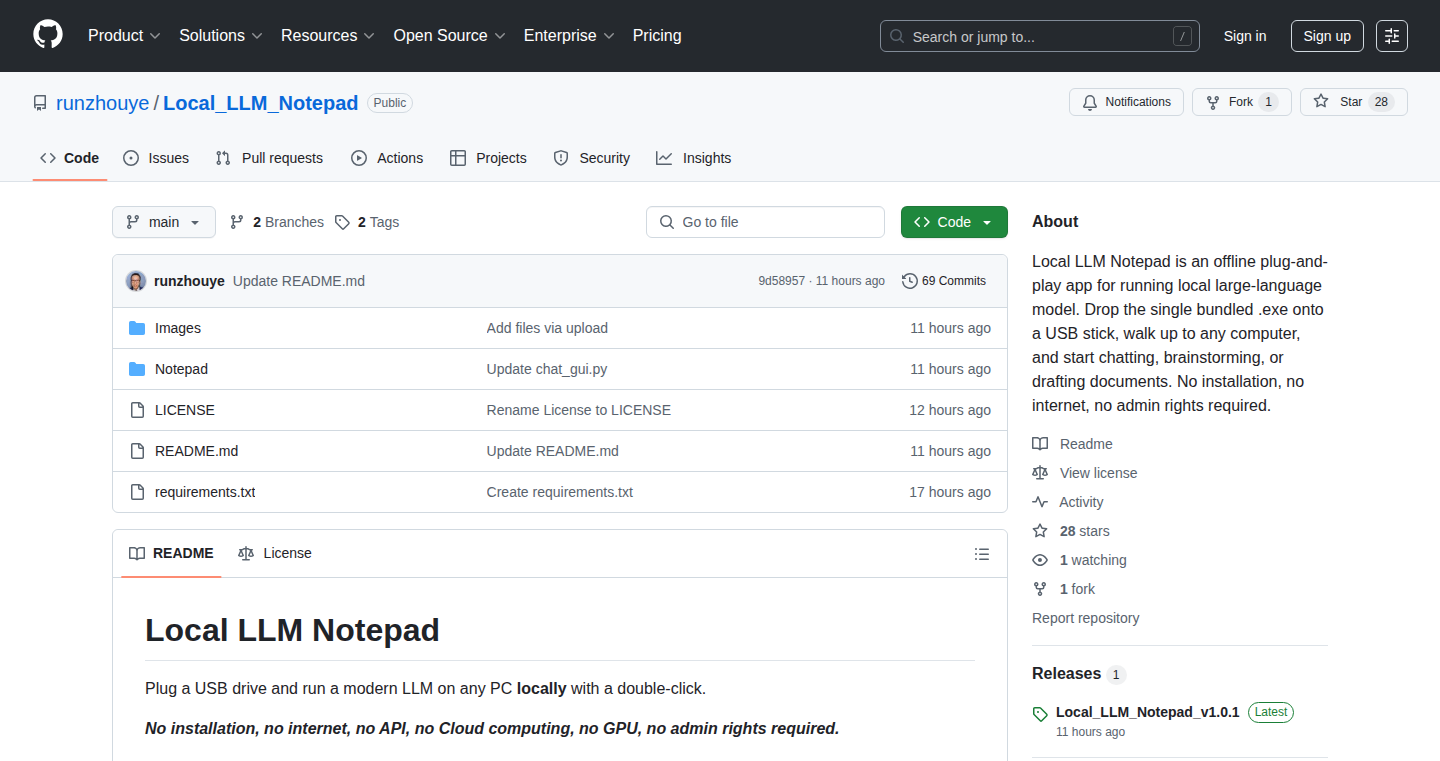This screenshot has height=761, width=1440.
Task: Open the main branch selector dropdown
Action: click(x=164, y=222)
